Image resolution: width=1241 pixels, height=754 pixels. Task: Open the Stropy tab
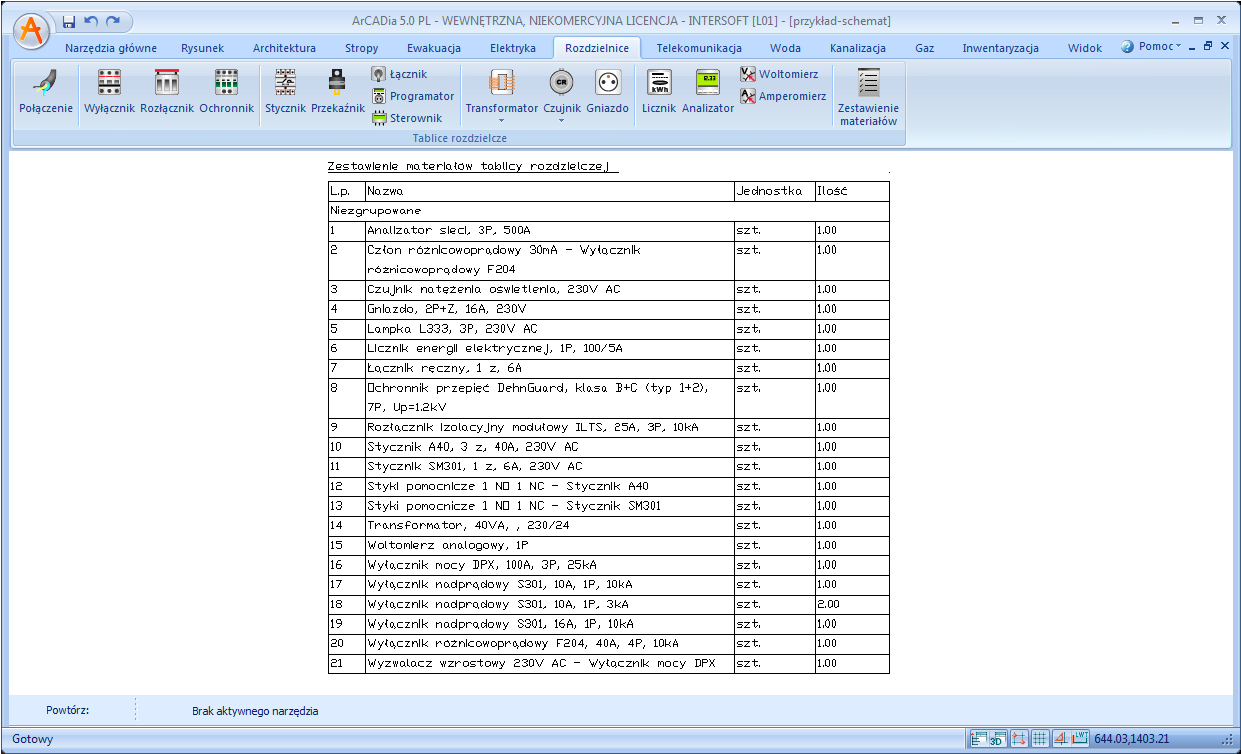(362, 48)
